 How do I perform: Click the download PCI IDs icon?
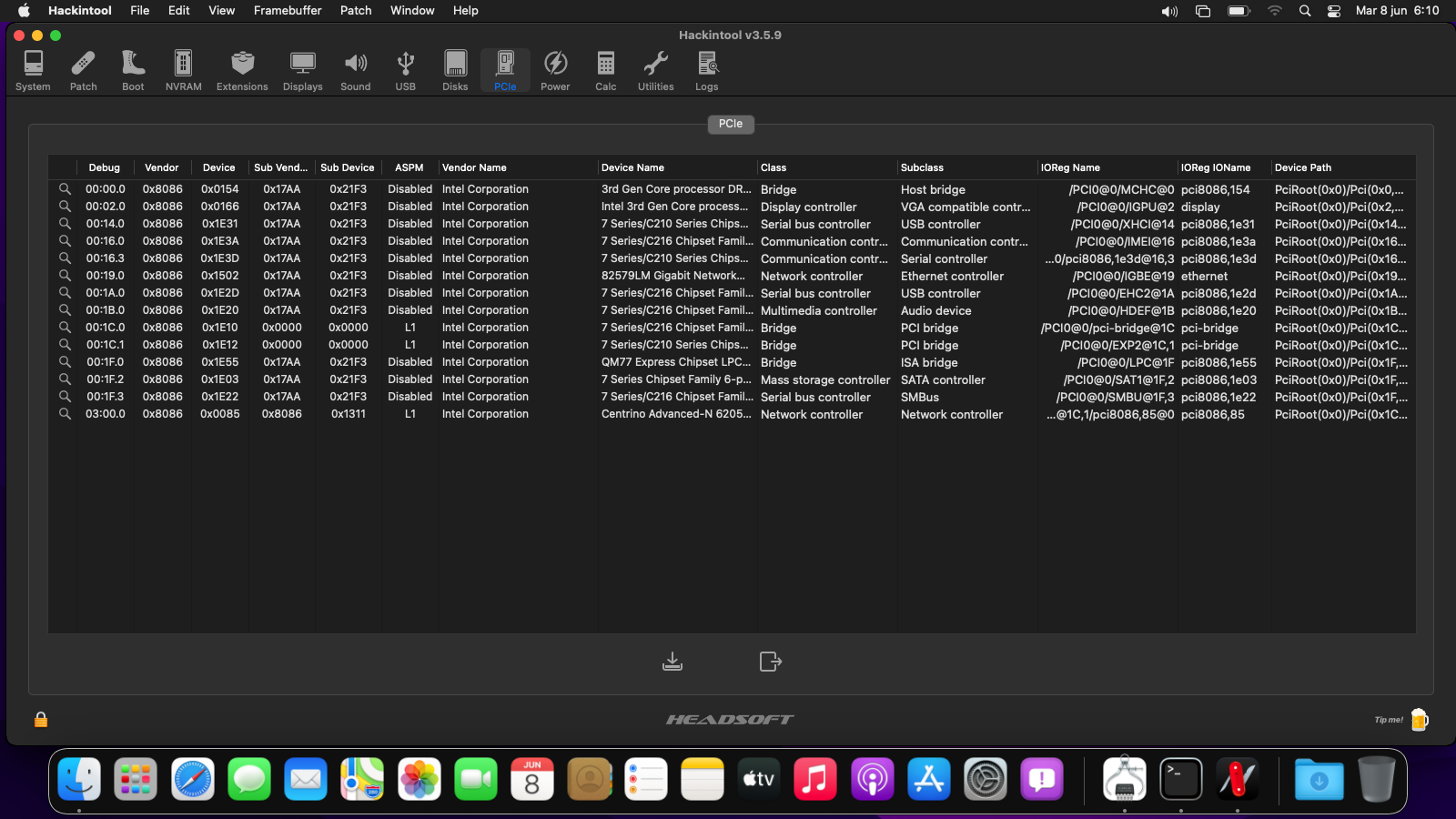tap(672, 661)
